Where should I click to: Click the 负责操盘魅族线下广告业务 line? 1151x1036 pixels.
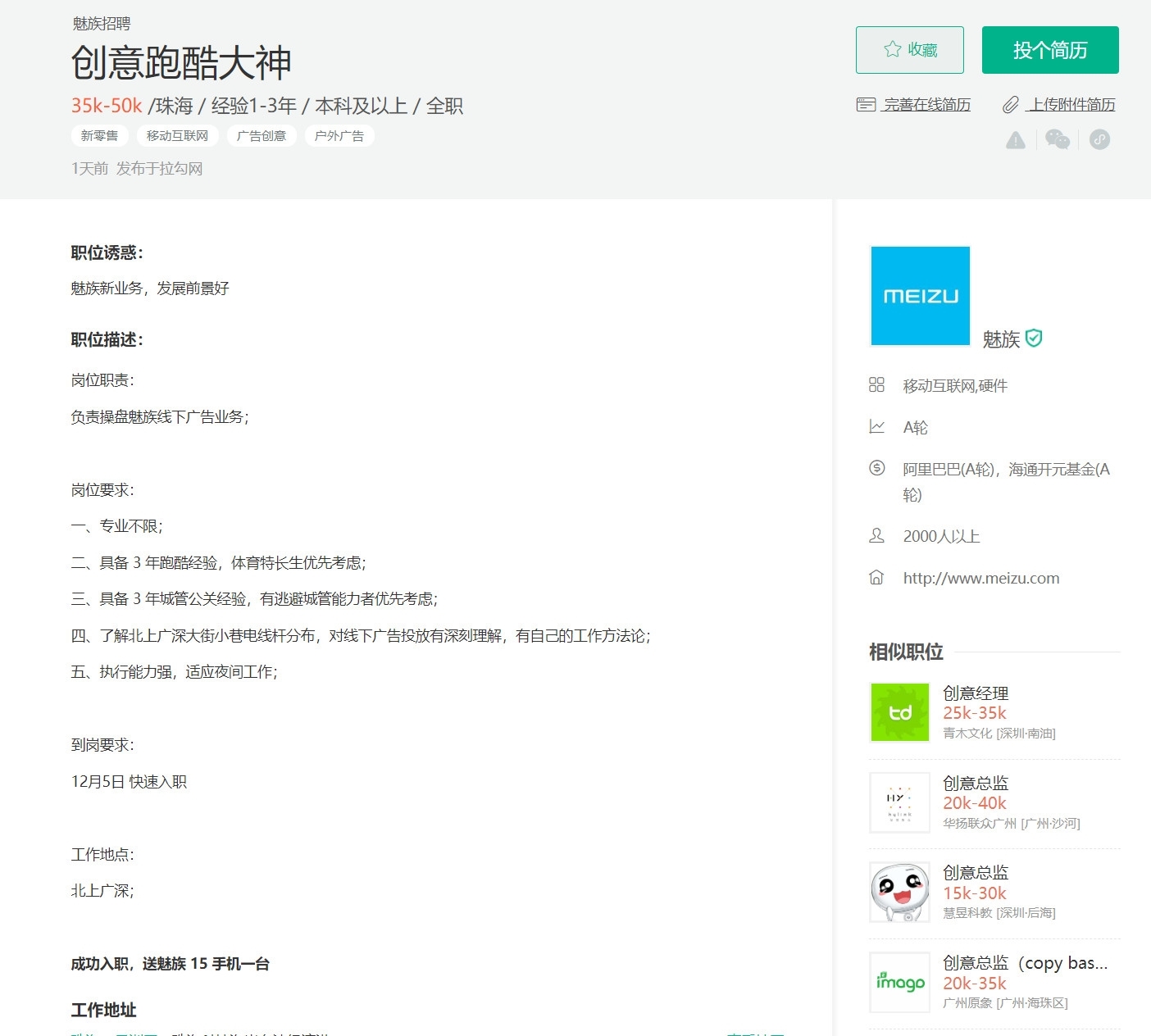[160, 417]
